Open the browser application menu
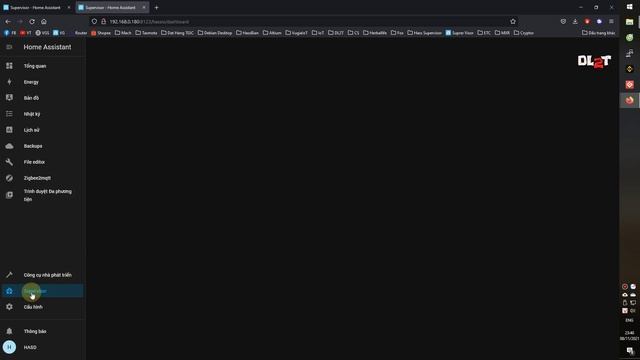The width and height of the screenshot is (640, 360). click(x=611, y=21)
